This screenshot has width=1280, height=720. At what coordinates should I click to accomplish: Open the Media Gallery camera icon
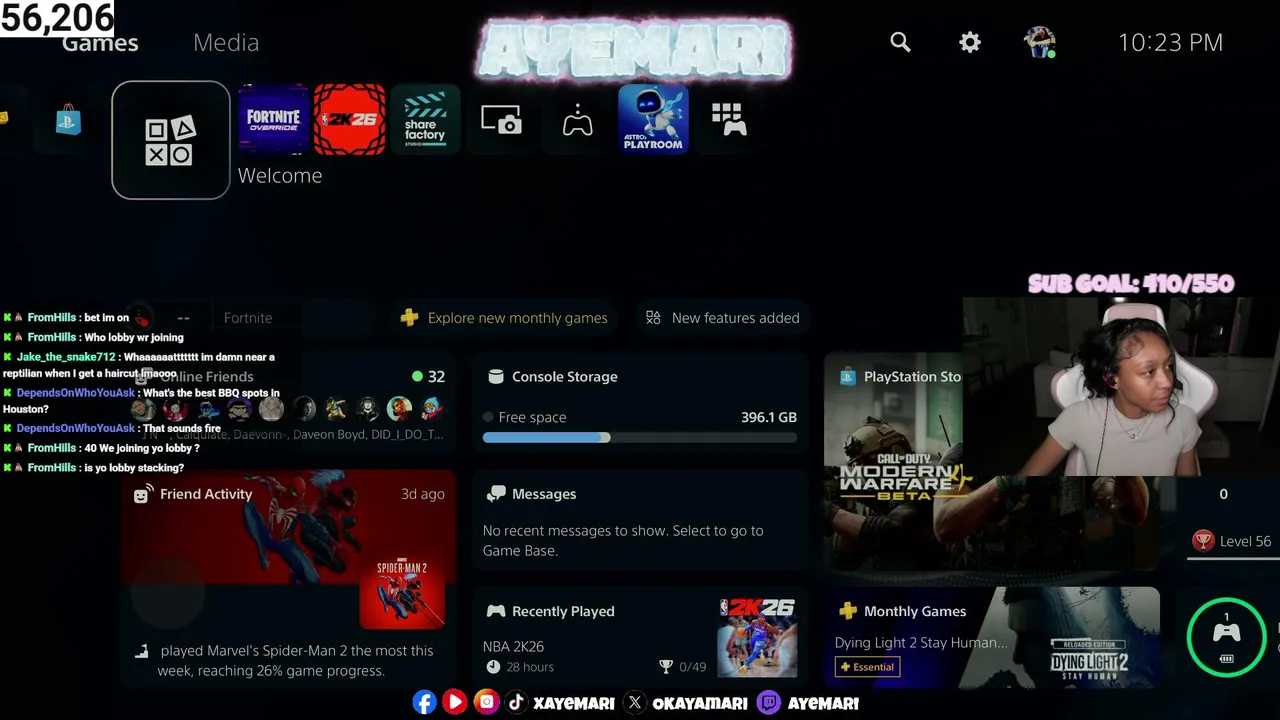tap(501, 120)
